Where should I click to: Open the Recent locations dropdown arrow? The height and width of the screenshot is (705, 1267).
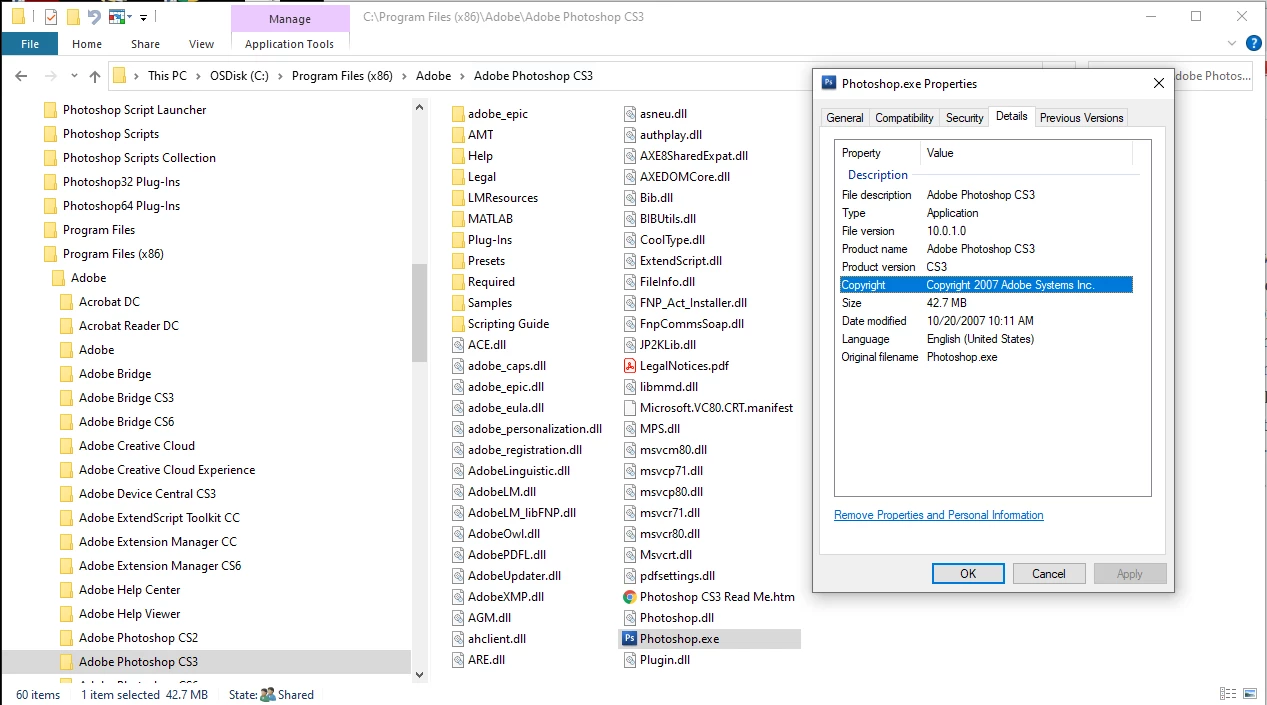[x=72, y=76]
